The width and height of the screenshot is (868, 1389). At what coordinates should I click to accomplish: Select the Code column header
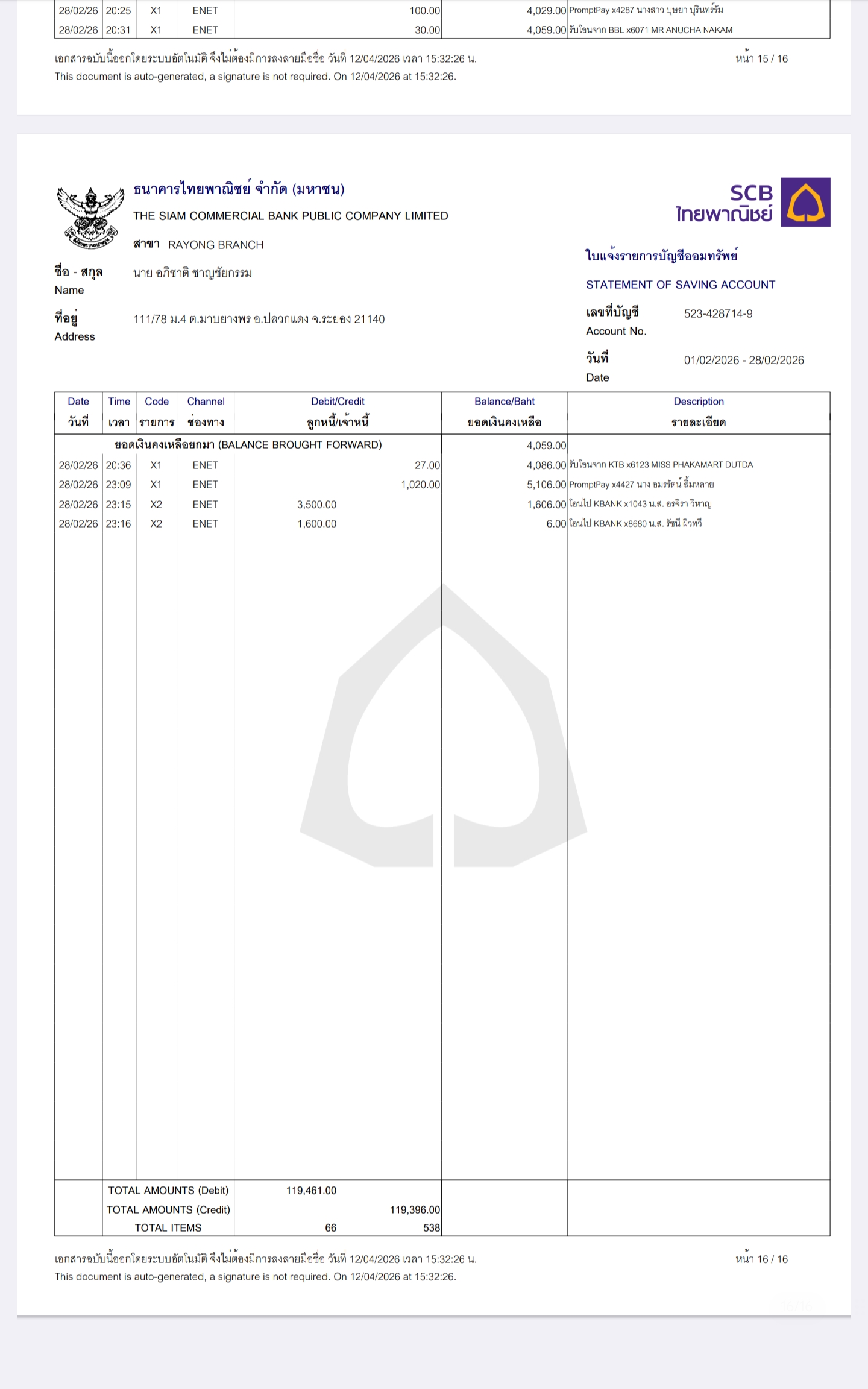tap(157, 412)
